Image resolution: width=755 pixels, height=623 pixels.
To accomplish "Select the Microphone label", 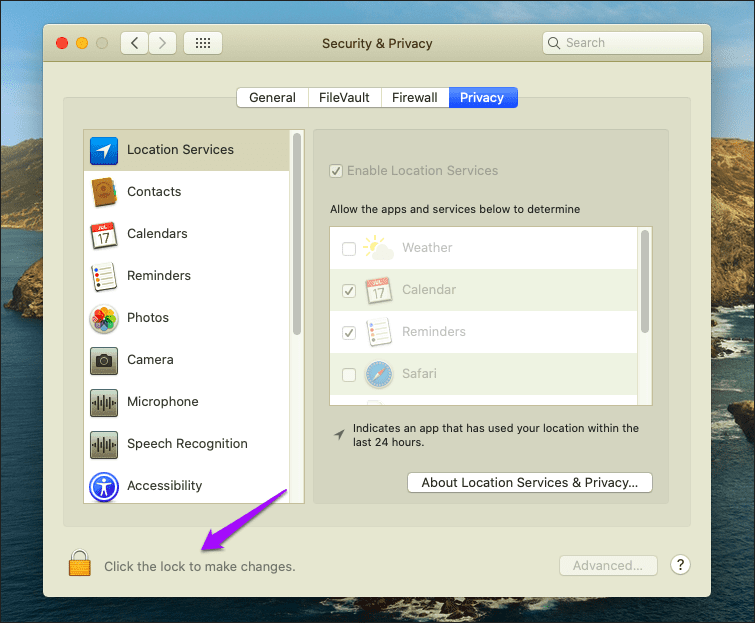I will 163,402.
